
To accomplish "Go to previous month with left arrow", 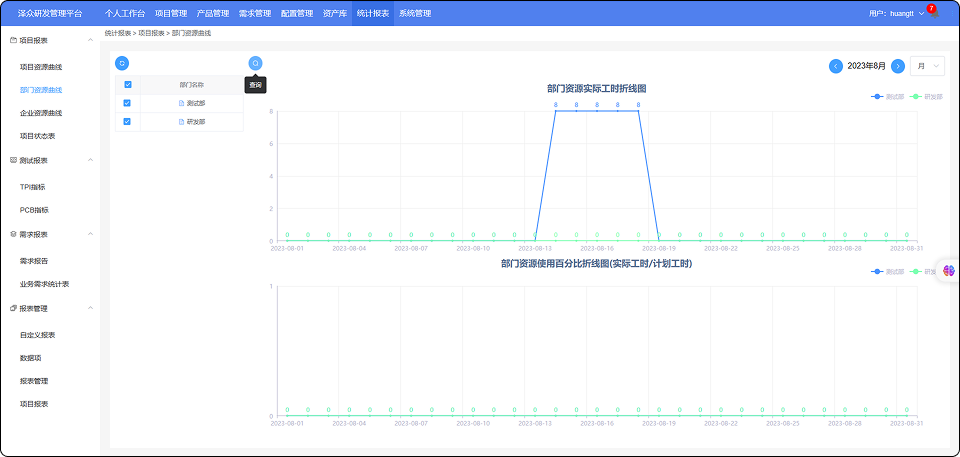I will 836,66.
